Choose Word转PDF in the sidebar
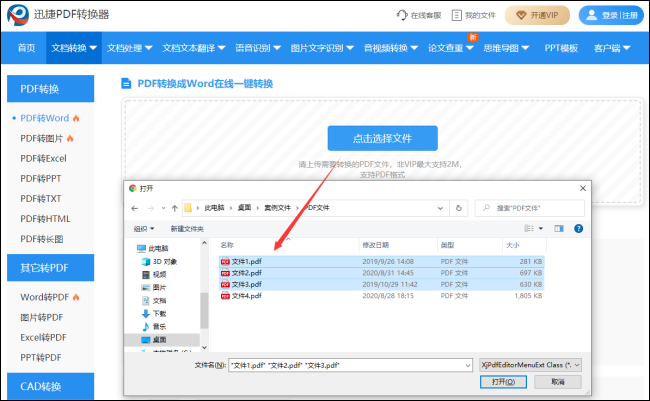The width and height of the screenshot is (650, 401). (x=45, y=297)
